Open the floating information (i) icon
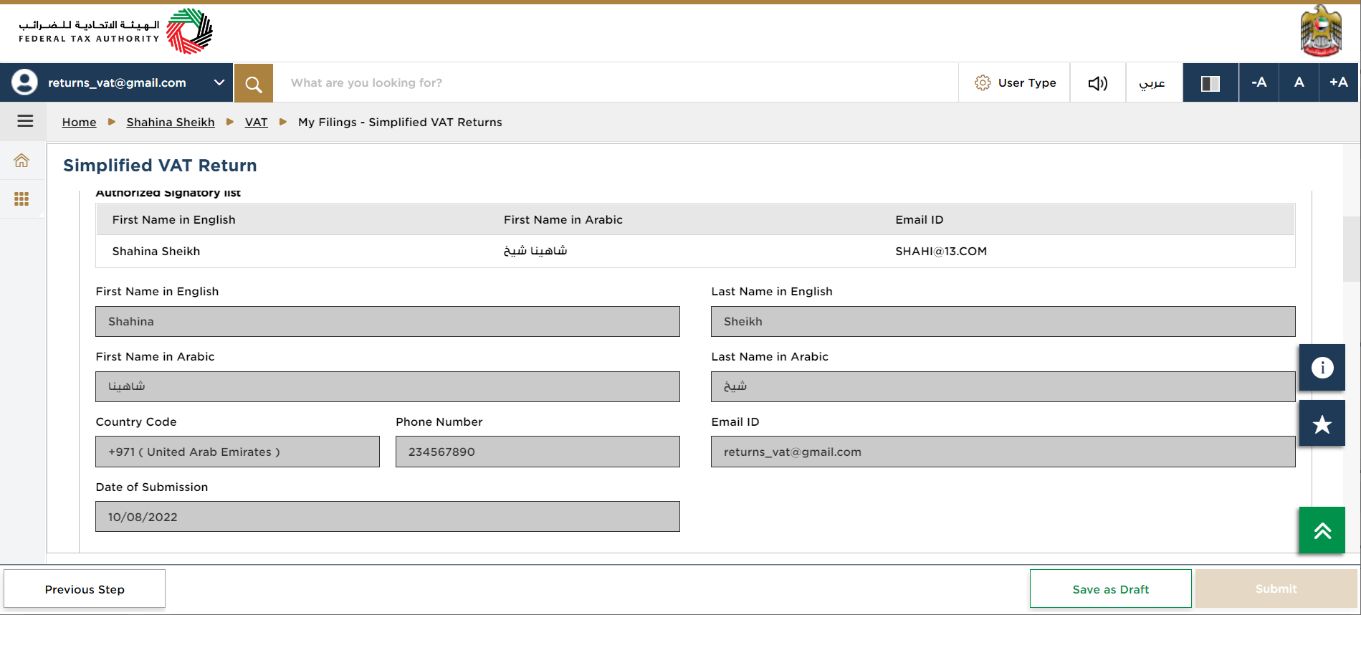Image resolution: width=1361 pixels, height=648 pixels. point(1322,367)
